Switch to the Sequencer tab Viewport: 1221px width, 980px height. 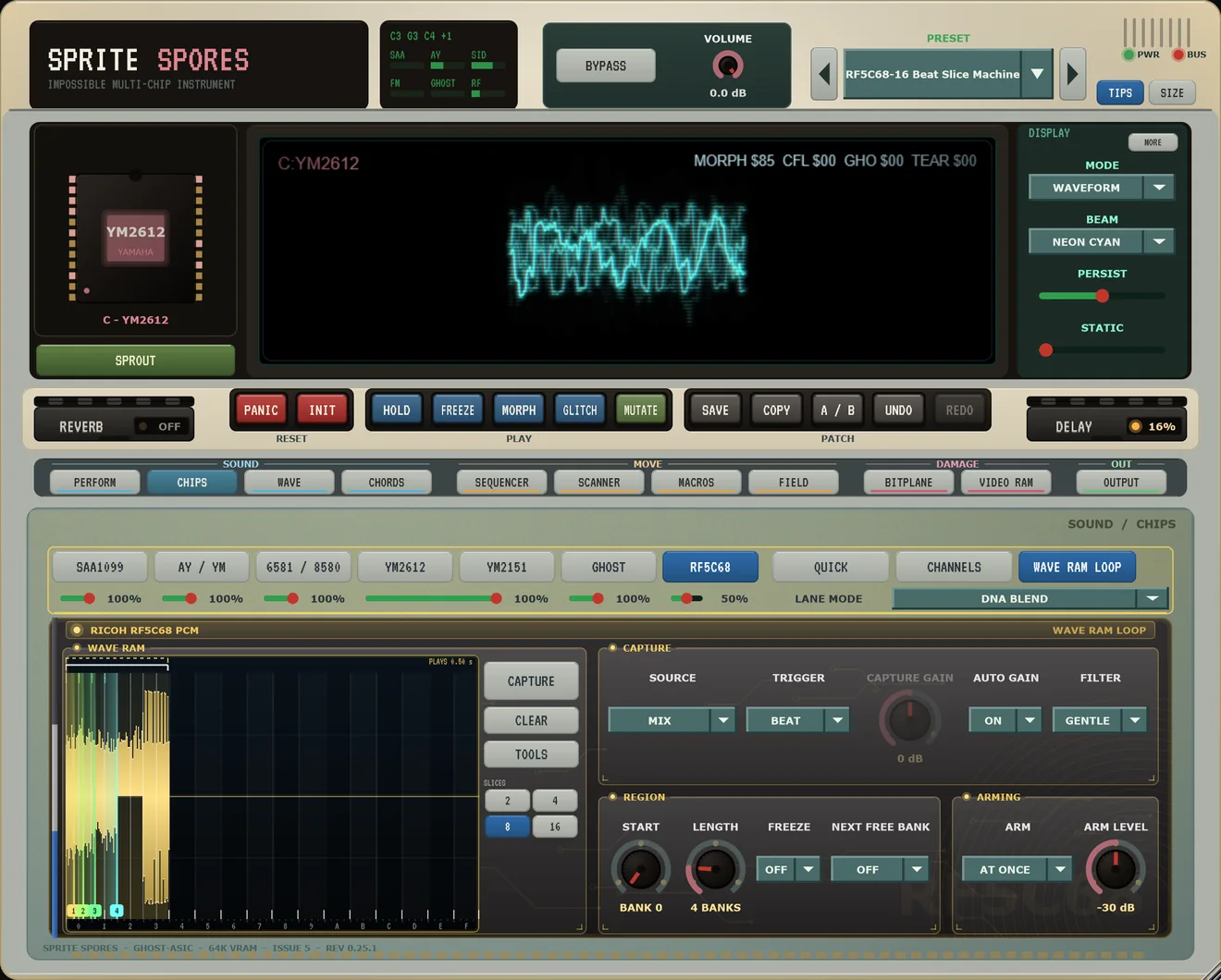(x=501, y=482)
